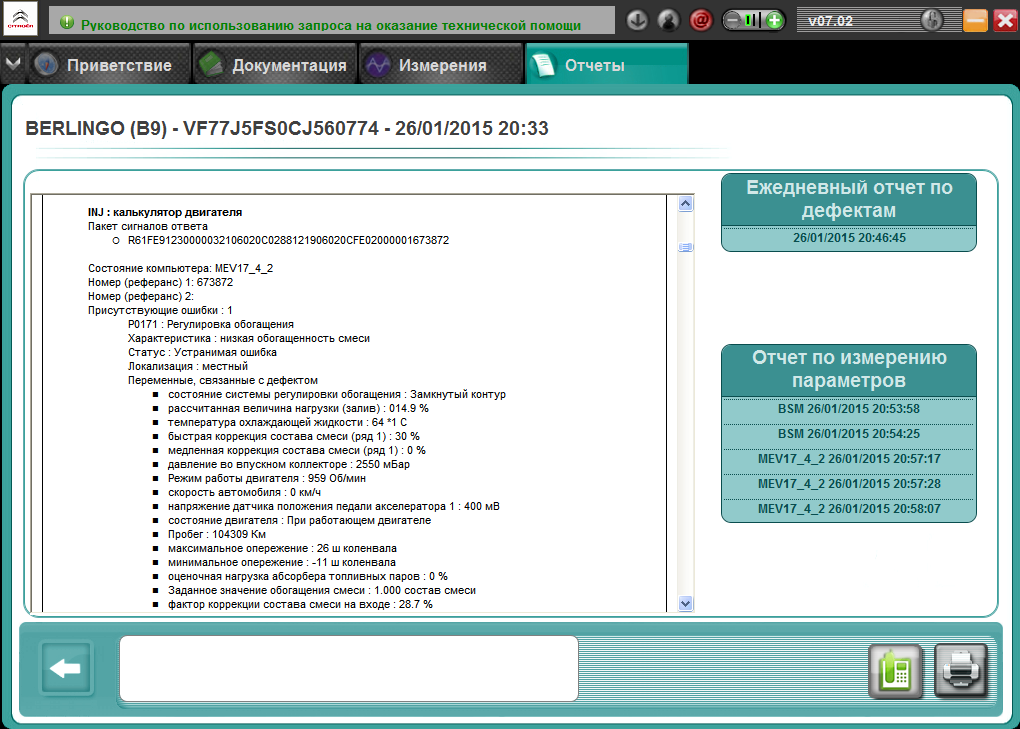The width and height of the screenshot is (1020, 729).
Task: Click the скорость автомобиля : 0 км/ч line
Action: [244, 492]
